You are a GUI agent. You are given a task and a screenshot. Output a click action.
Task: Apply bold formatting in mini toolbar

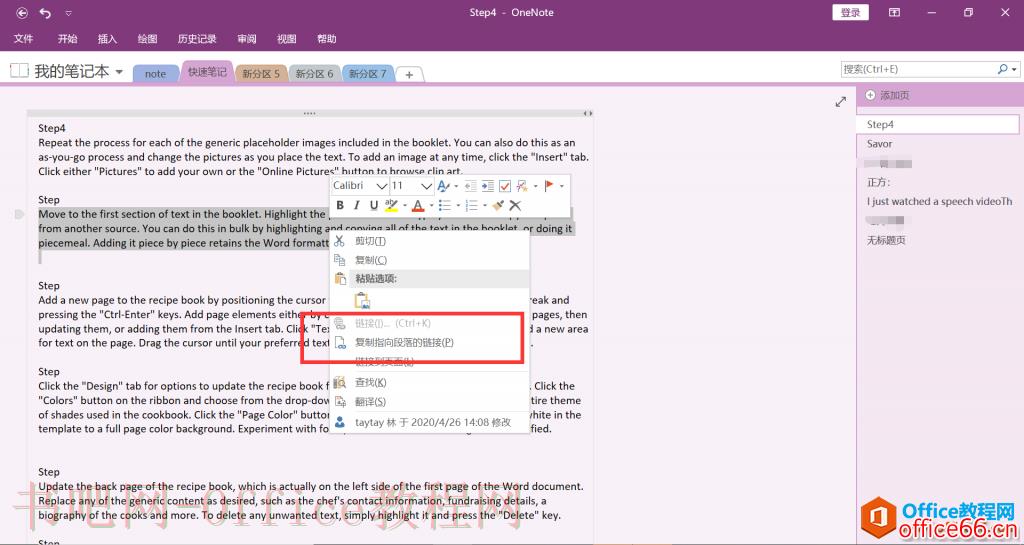coord(340,206)
